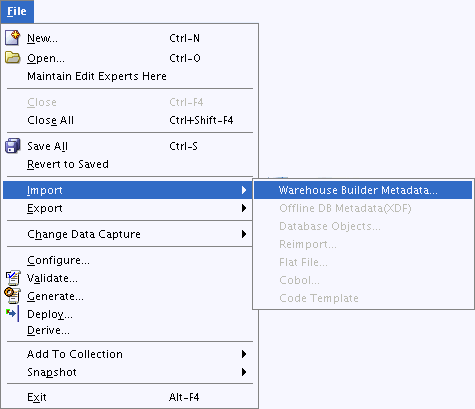Click the Deploy arrow icon

point(12,313)
